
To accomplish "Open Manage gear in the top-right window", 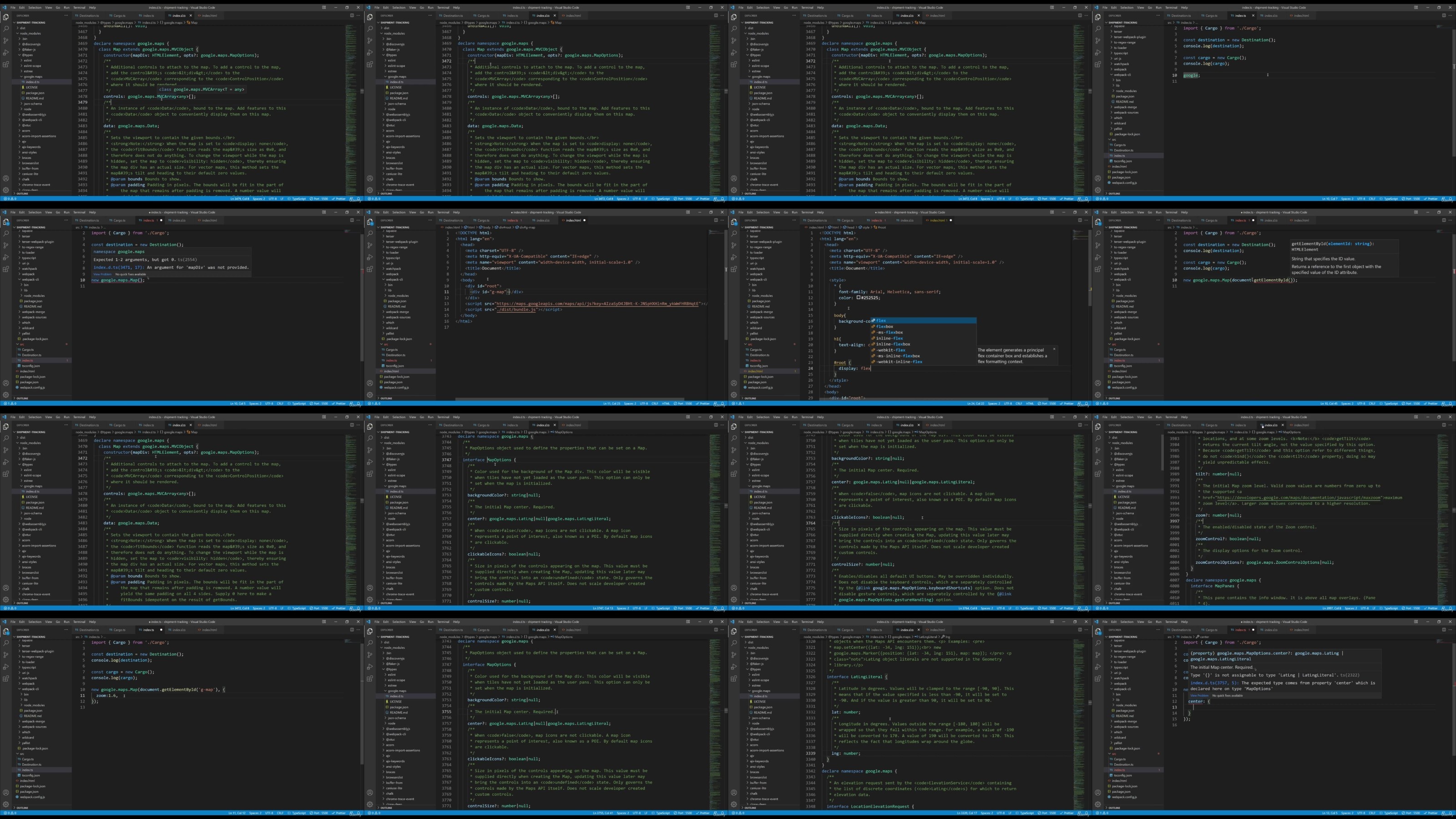I will 1097,190.
